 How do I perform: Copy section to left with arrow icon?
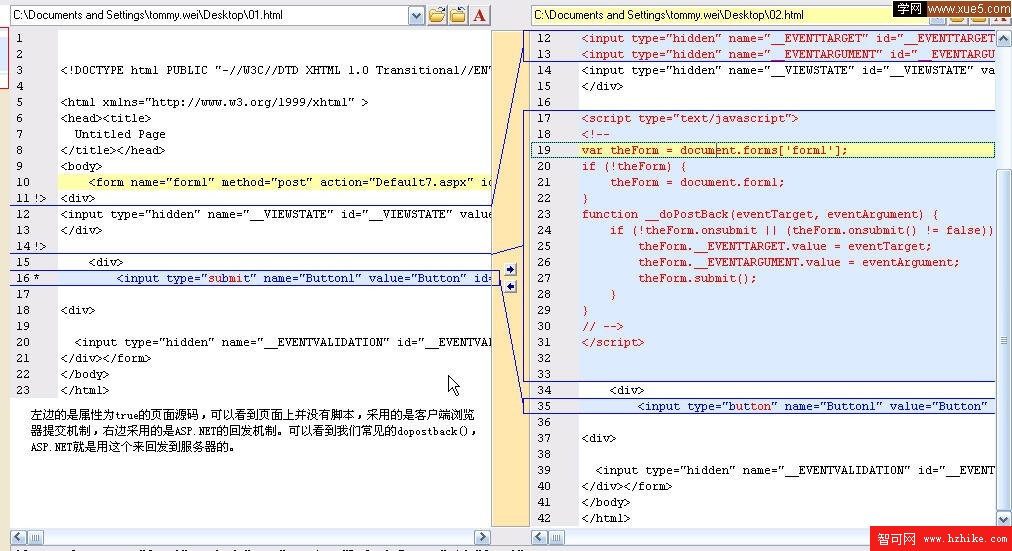pyautogui.click(x=511, y=286)
